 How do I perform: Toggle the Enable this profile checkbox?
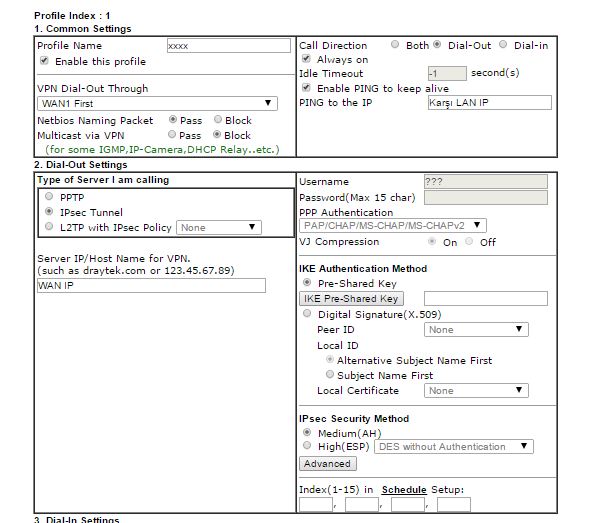[44, 60]
